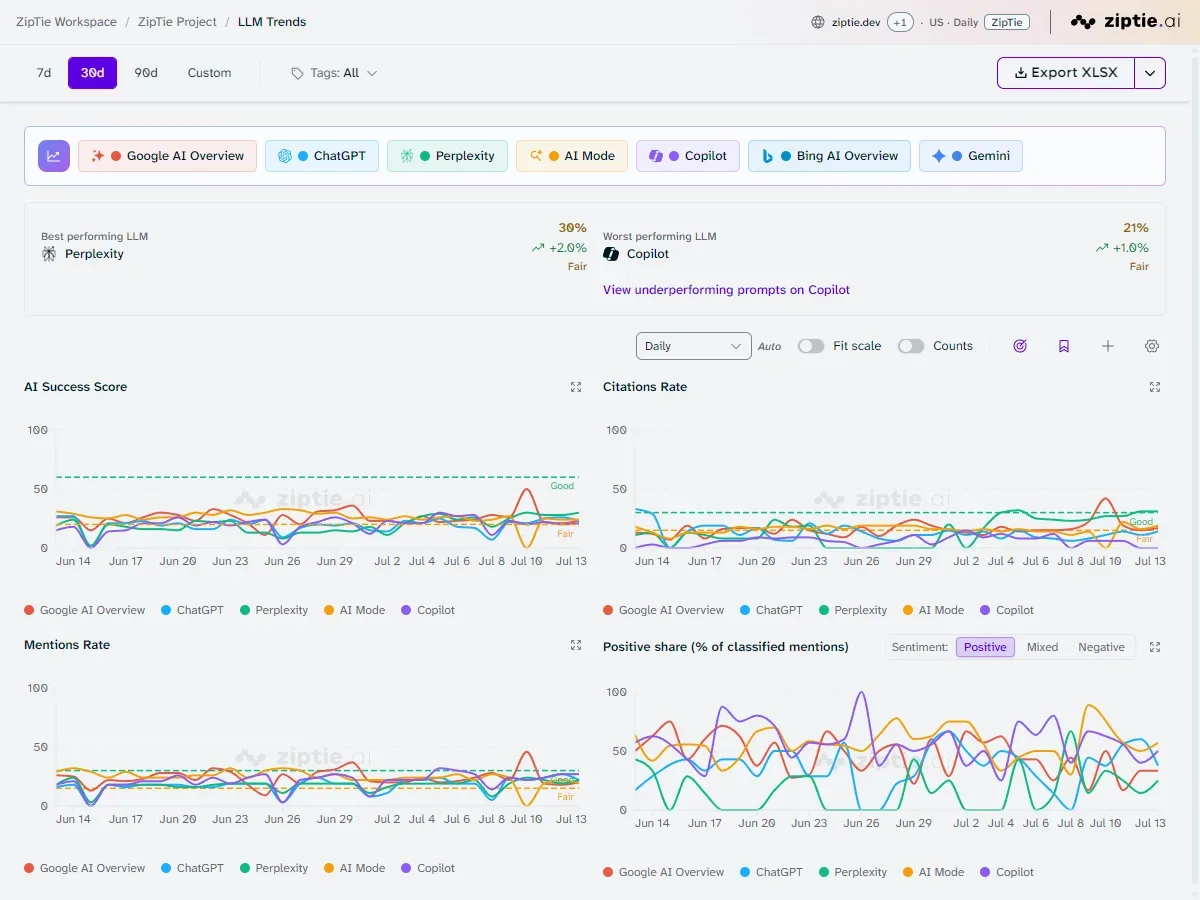The height and width of the screenshot is (900, 1200).
Task: Expand Citations Rate chart fullscreen
Action: point(1155,387)
